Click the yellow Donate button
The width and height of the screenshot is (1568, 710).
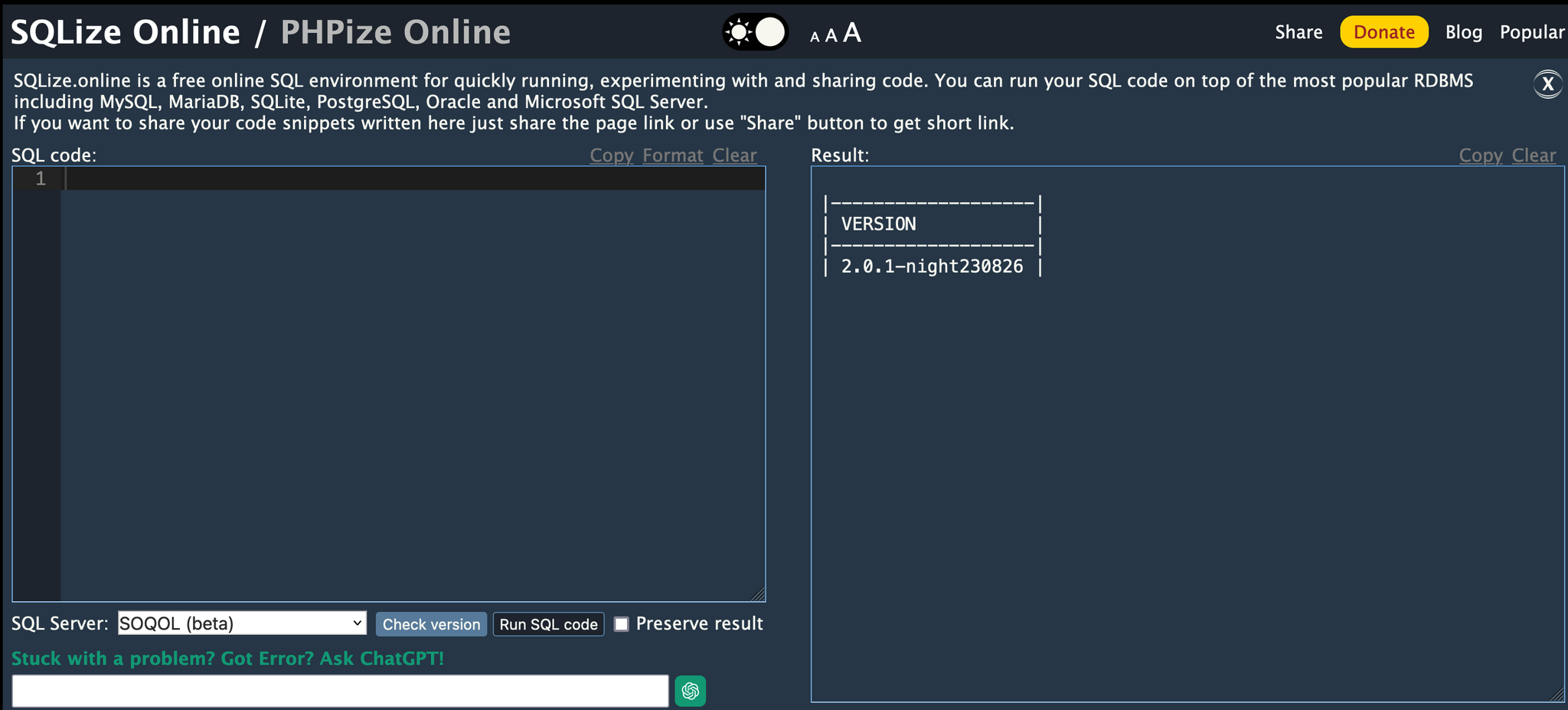[x=1383, y=32]
